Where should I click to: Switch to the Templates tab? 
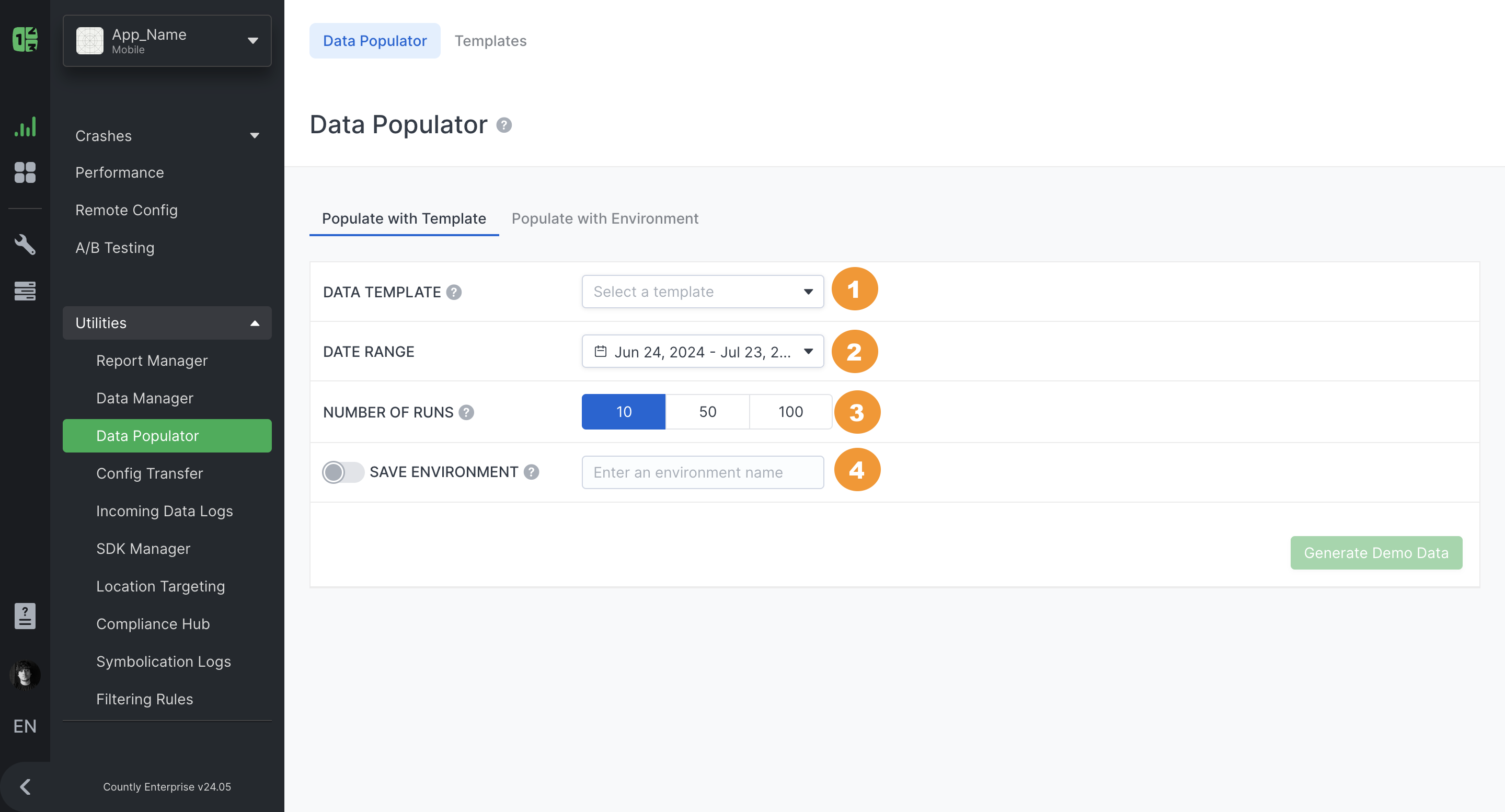point(491,41)
